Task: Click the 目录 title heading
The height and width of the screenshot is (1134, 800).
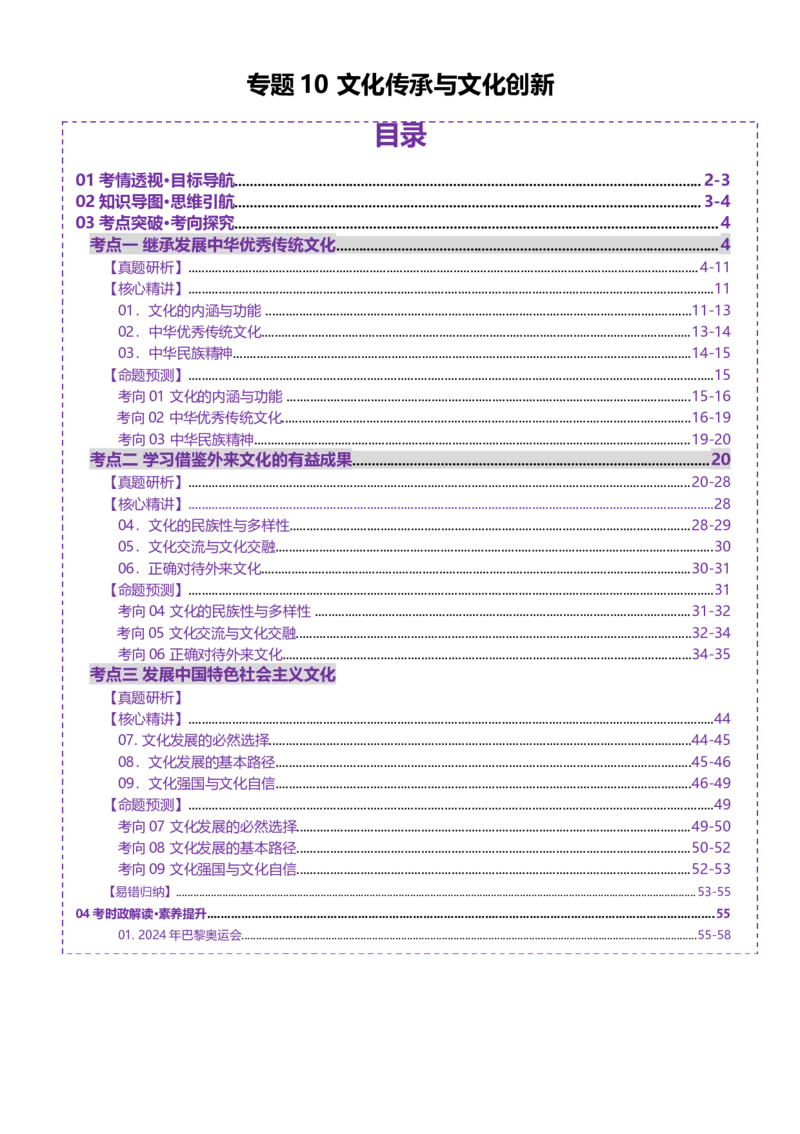Action: tap(402, 138)
